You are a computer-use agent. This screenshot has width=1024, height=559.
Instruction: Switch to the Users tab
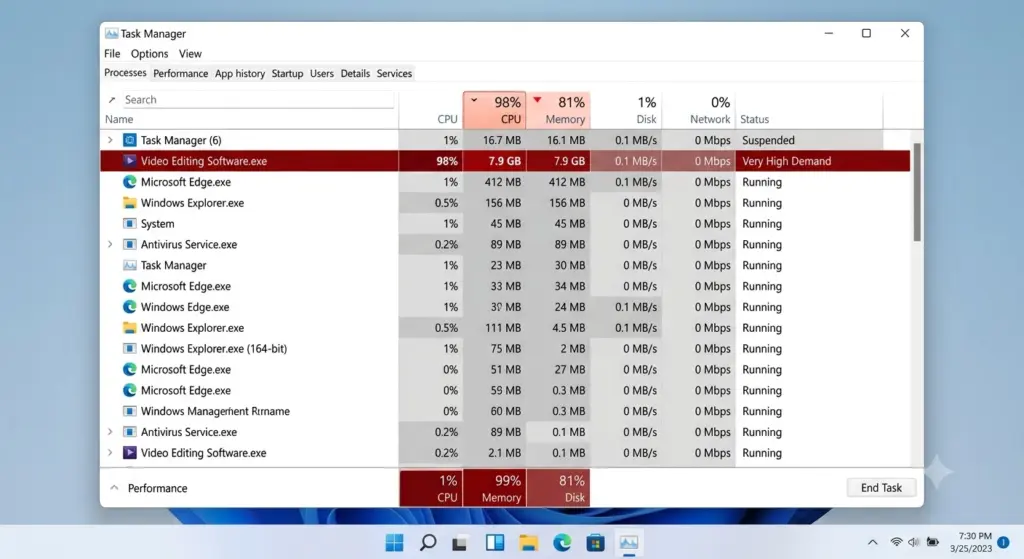pos(321,73)
